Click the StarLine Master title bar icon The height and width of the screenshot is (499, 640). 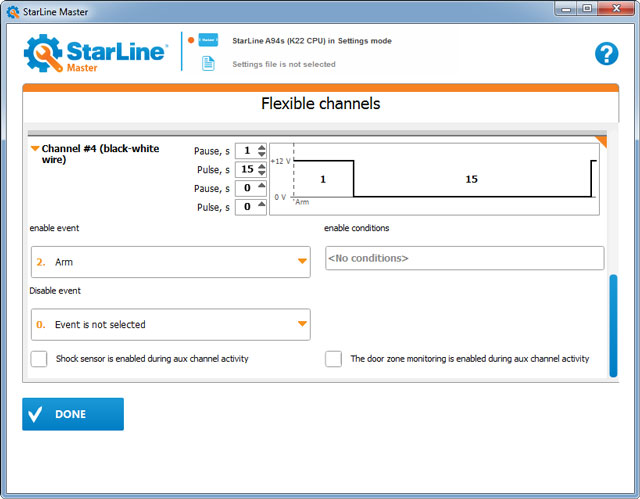tap(13, 12)
